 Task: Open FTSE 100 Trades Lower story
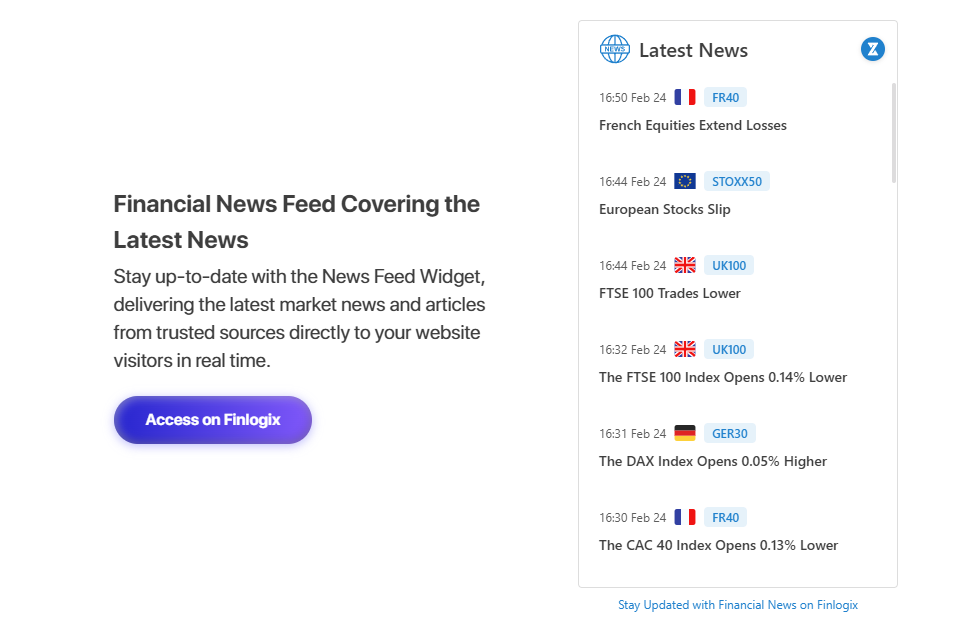pyautogui.click(x=670, y=293)
